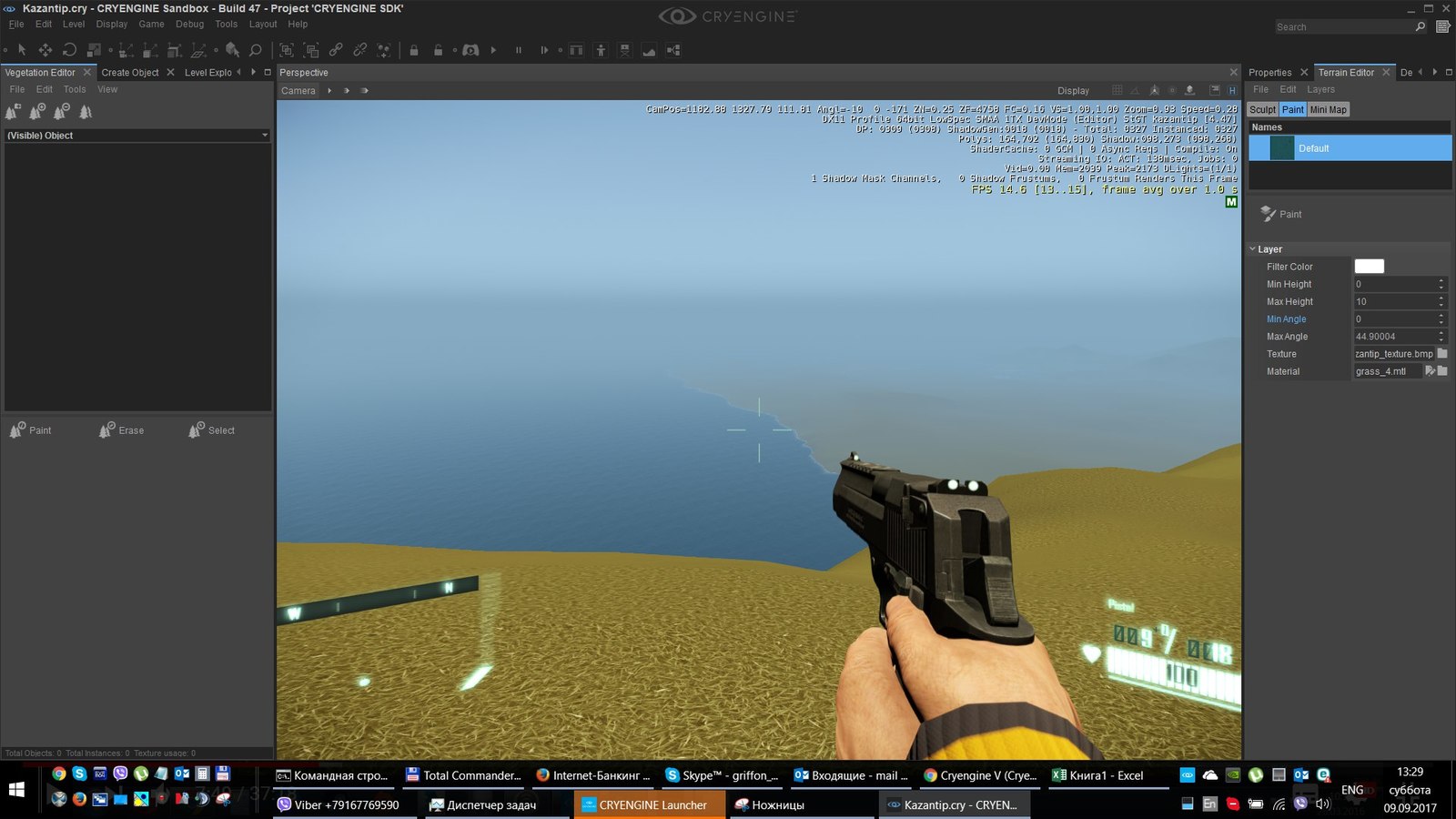
Task: Activate the Scale tool in main toolbar
Action: click(x=94, y=50)
